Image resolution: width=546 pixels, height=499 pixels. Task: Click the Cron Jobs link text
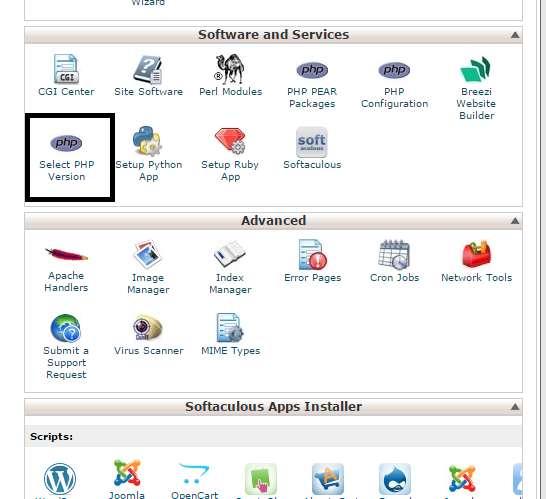coord(395,278)
